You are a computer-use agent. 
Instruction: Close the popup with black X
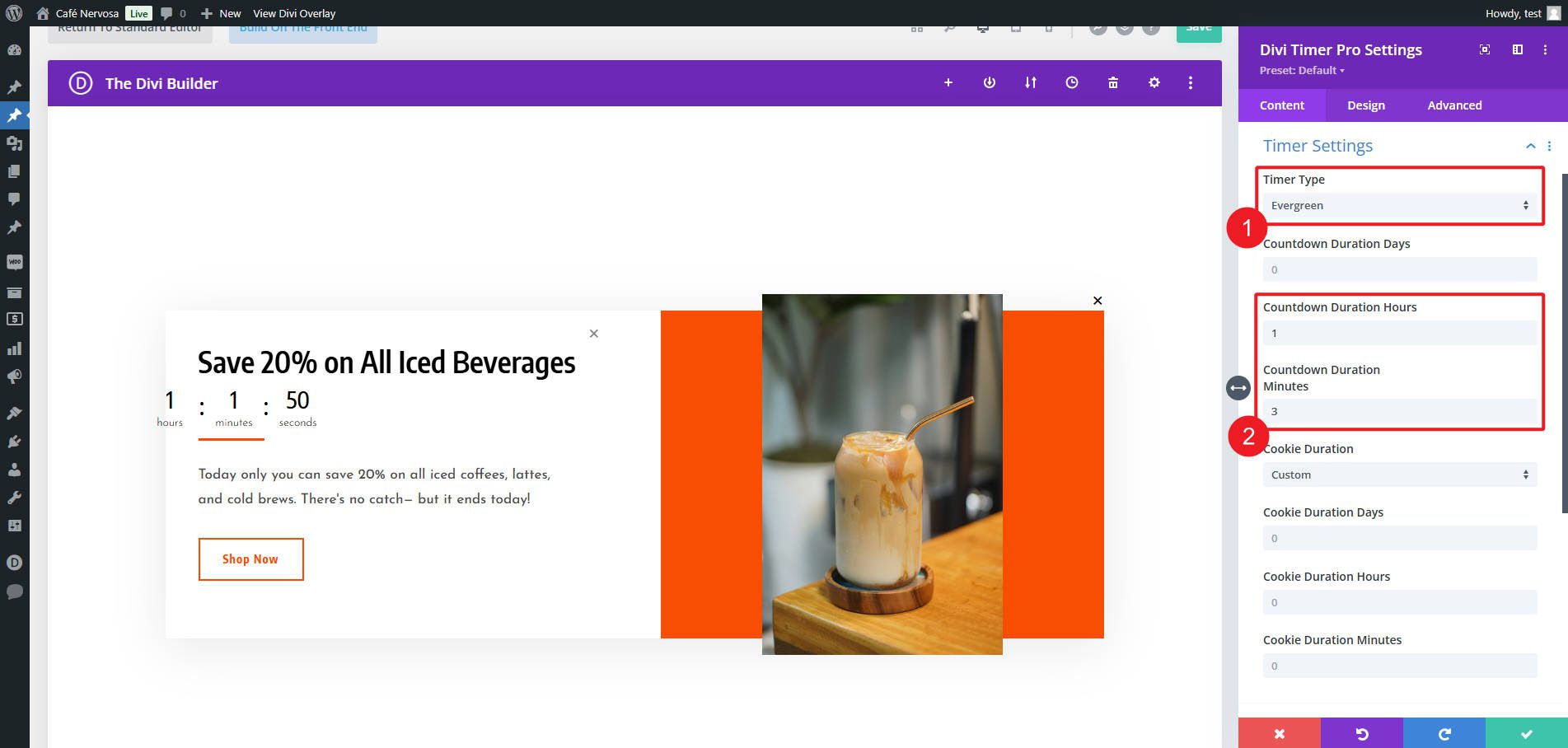coord(1098,301)
